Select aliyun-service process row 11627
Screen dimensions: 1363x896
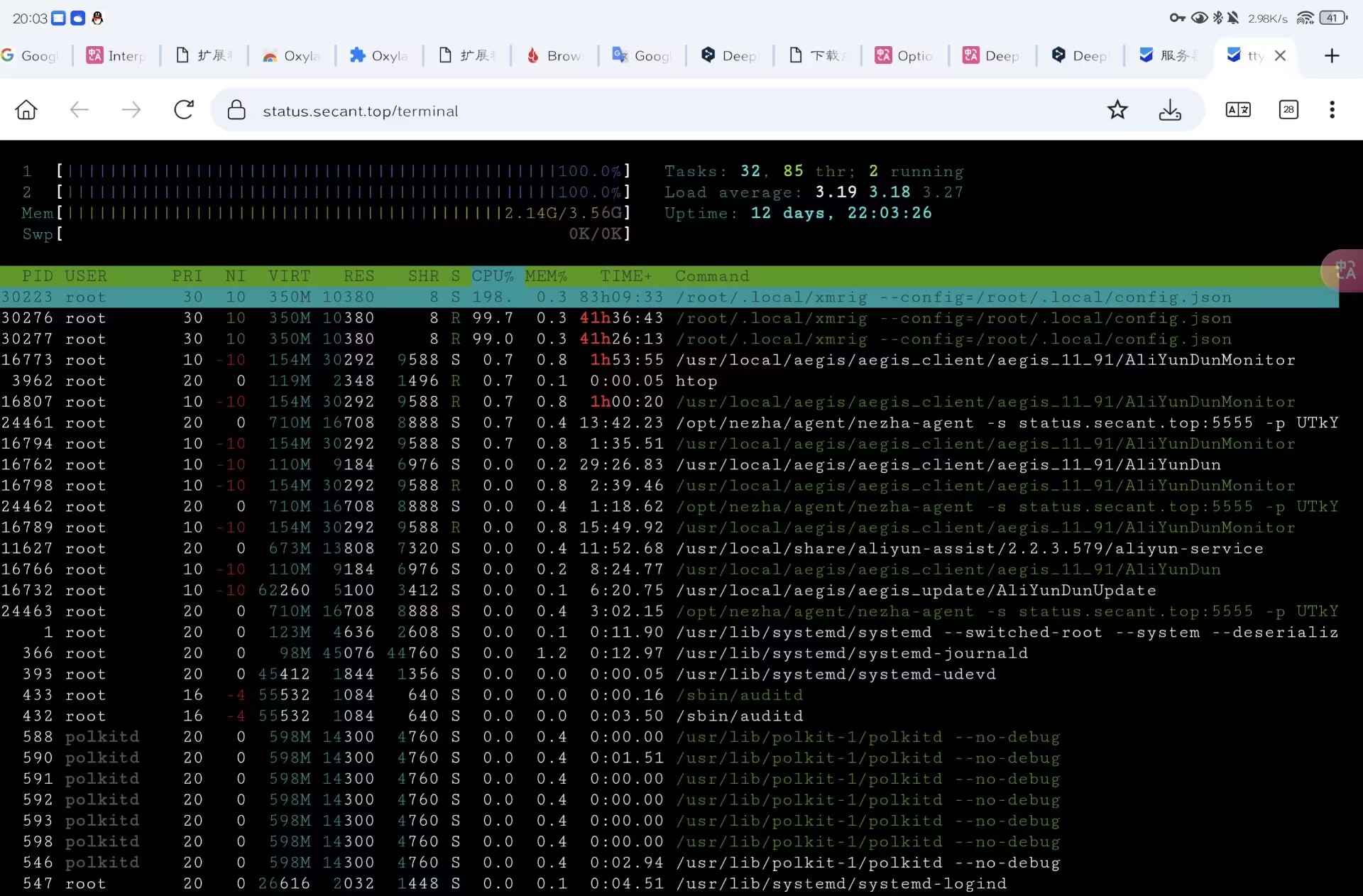coord(669,548)
